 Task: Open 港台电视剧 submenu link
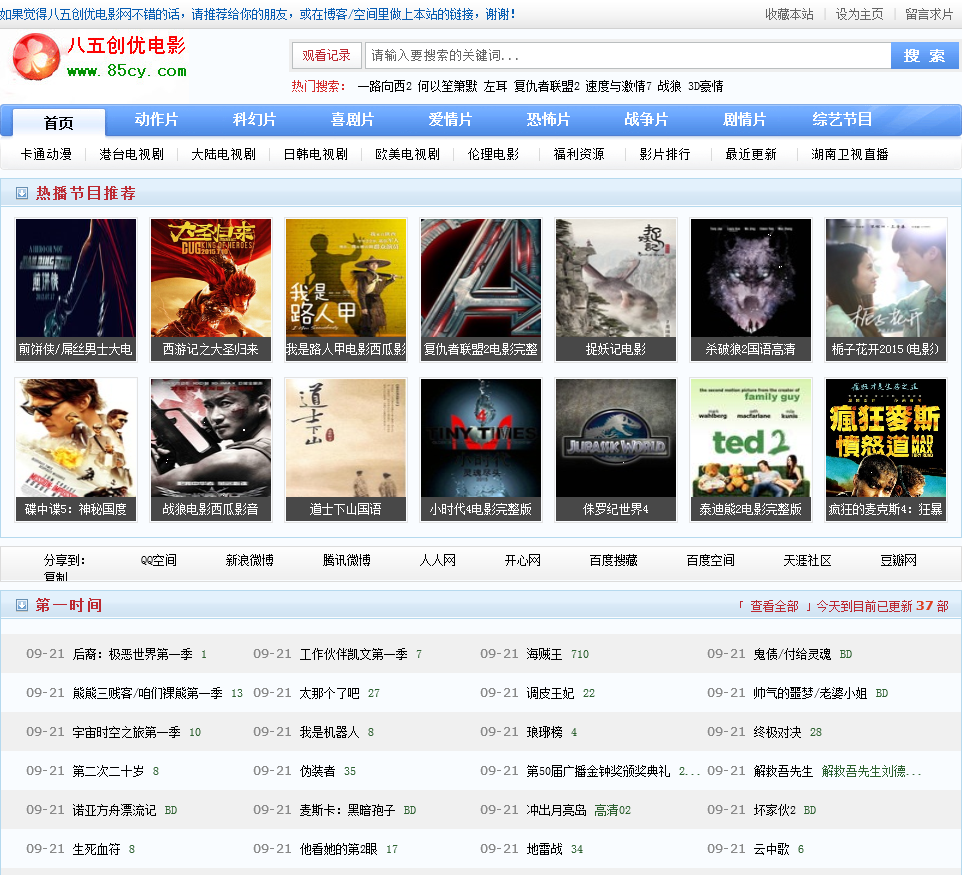pyautogui.click(x=131, y=154)
